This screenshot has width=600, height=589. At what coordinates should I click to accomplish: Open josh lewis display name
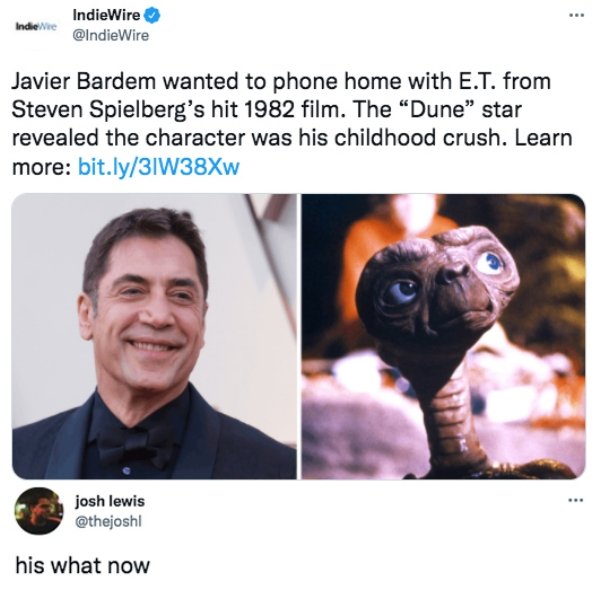(x=110, y=501)
